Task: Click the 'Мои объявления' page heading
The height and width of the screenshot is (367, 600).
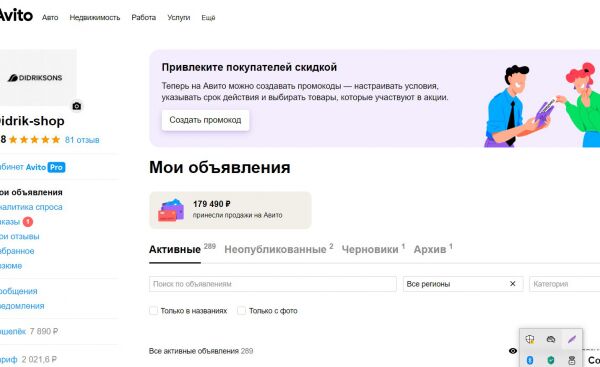Action: (x=220, y=167)
